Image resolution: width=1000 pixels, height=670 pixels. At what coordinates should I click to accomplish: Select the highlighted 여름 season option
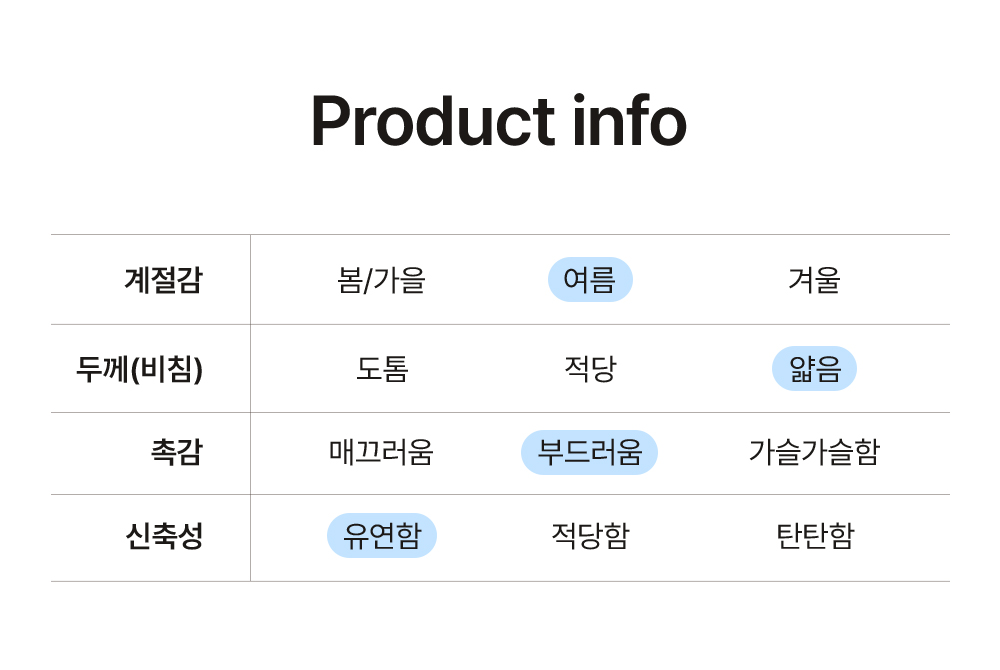tap(590, 280)
